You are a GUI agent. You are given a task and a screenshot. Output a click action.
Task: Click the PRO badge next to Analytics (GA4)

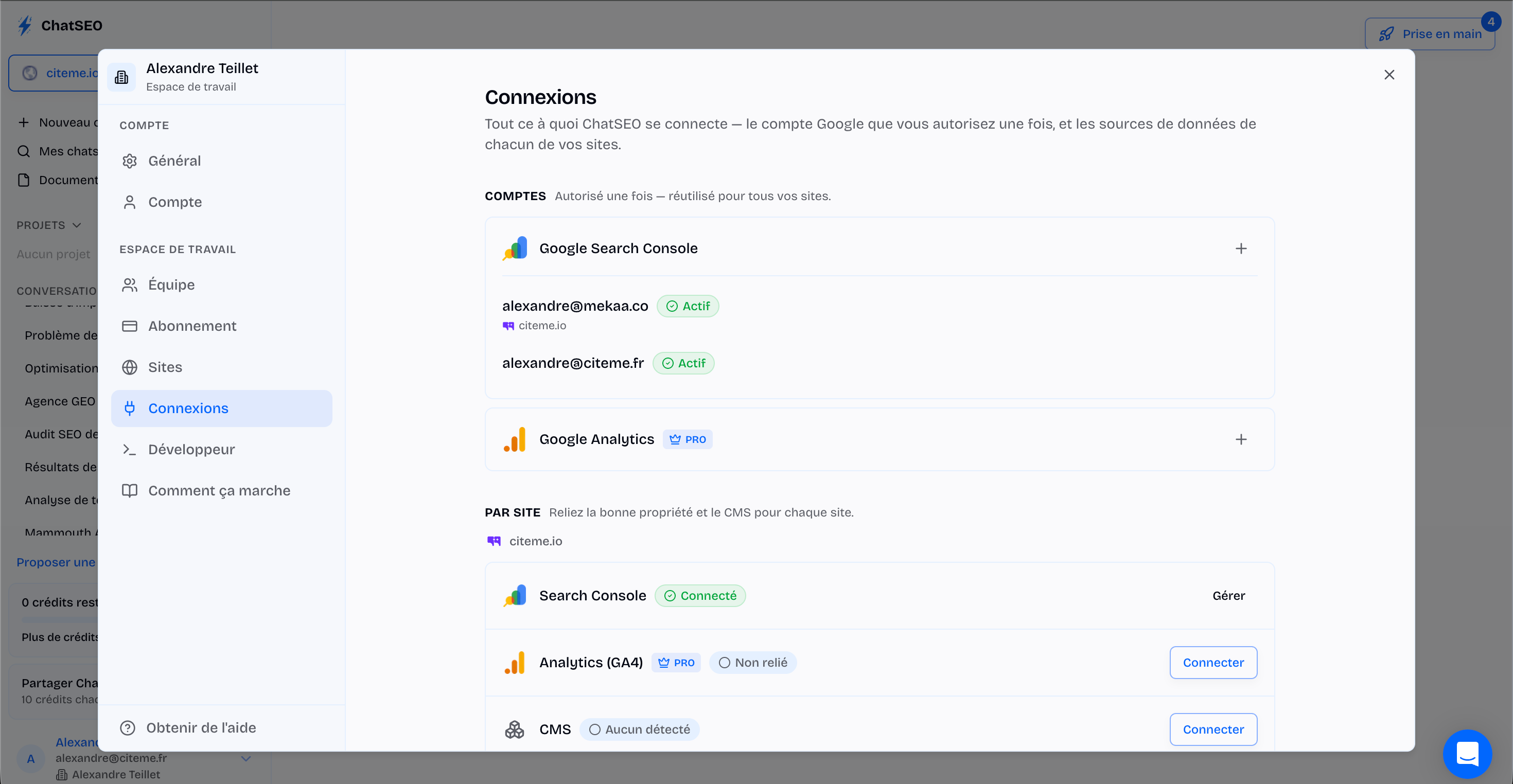coord(676,663)
